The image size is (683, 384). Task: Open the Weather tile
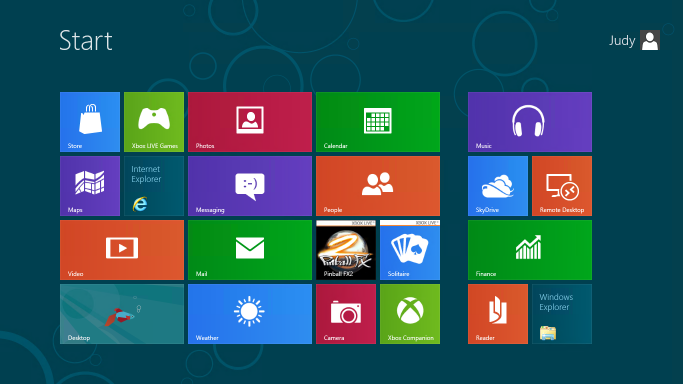click(x=250, y=314)
